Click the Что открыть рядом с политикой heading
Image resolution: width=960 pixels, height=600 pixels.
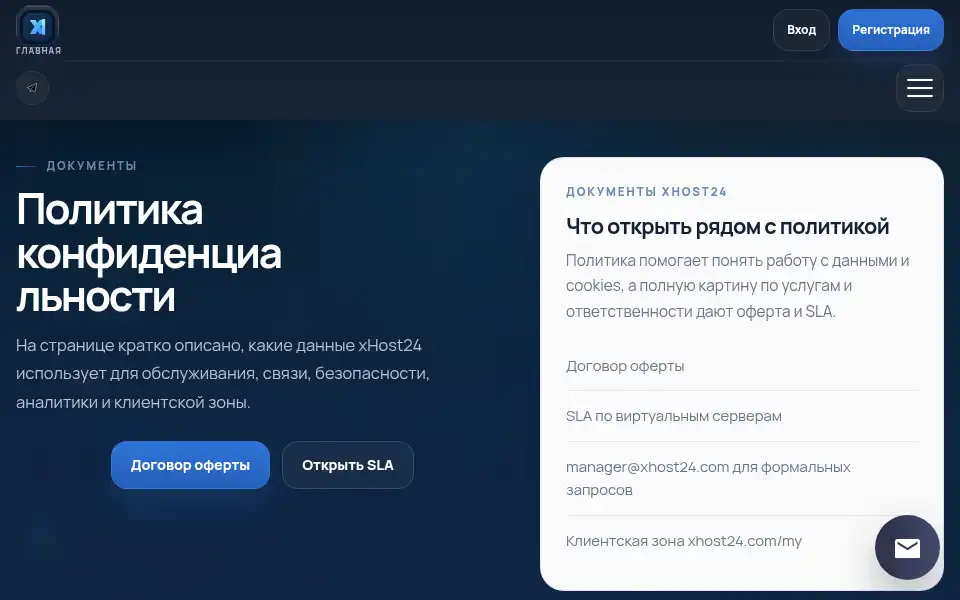[x=727, y=227]
